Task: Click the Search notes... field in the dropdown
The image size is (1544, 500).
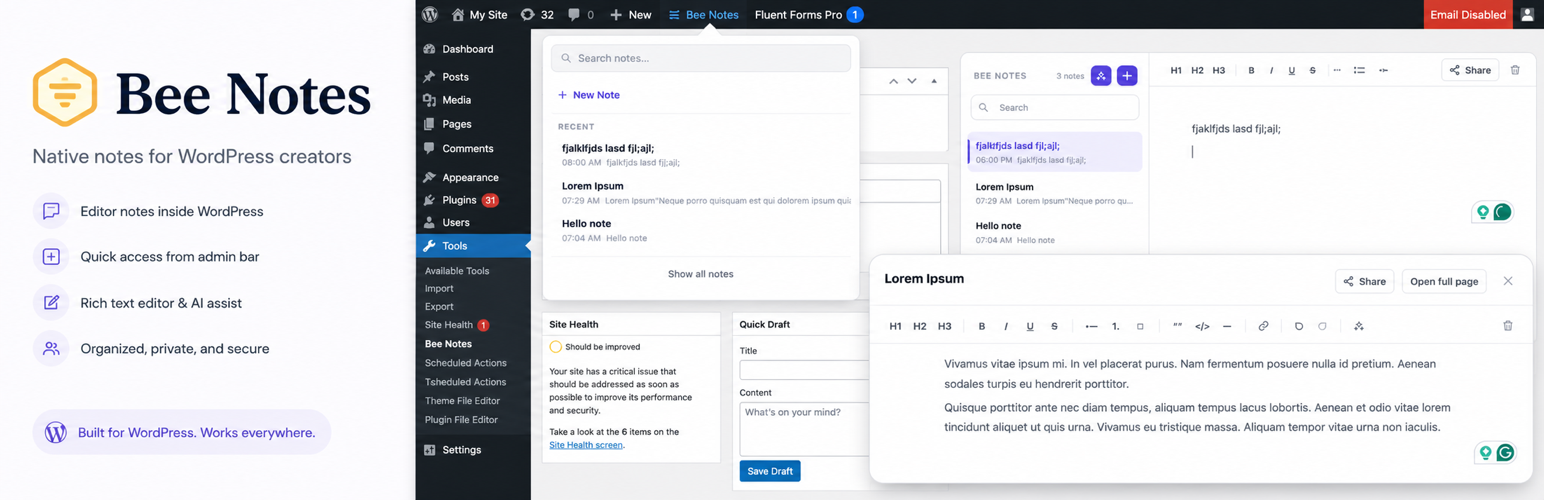Action: [x=701, y=58]
